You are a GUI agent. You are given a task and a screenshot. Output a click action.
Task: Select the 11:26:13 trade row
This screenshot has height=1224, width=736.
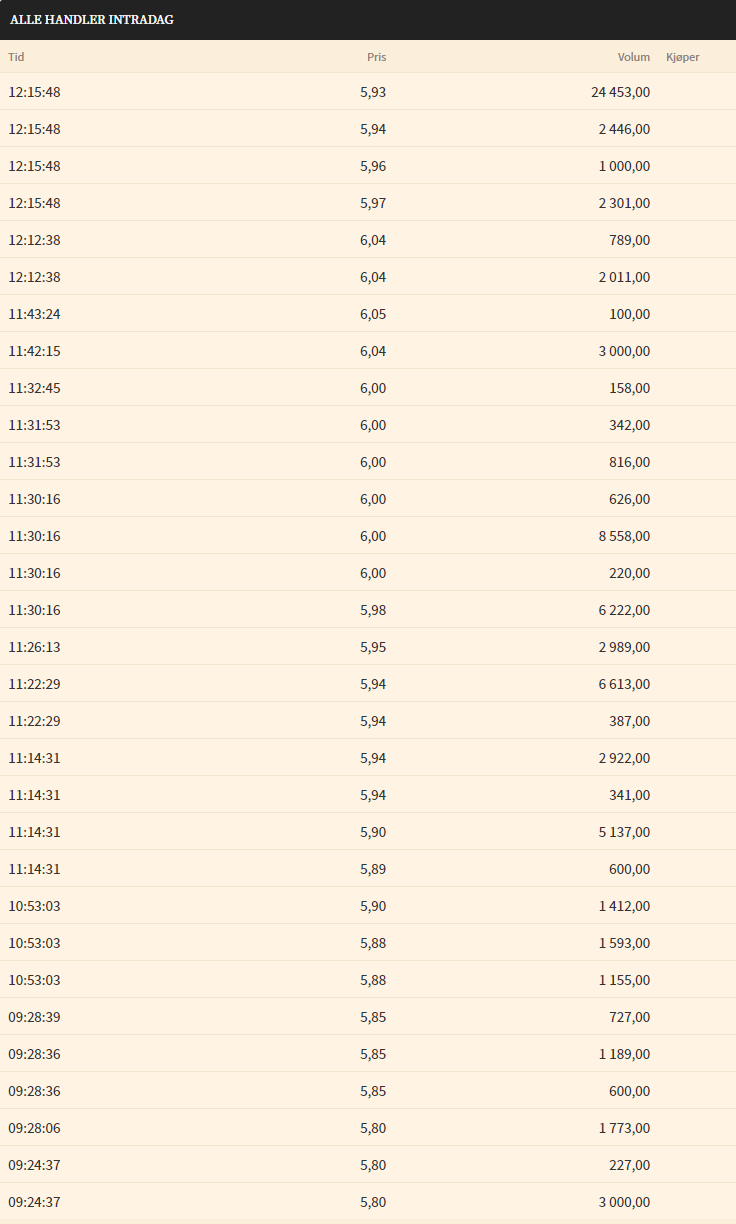(368, 647)
